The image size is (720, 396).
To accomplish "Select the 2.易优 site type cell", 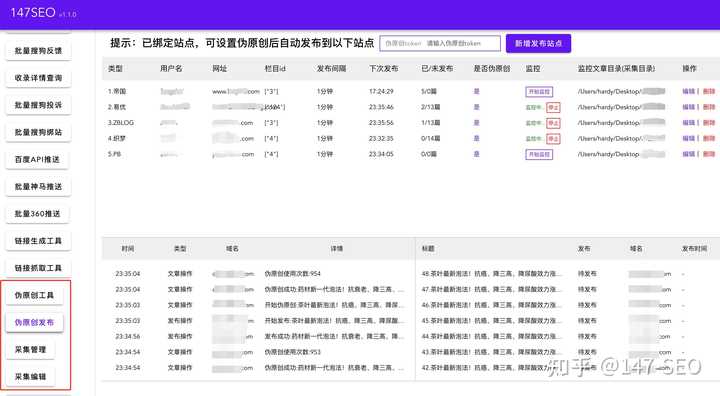I will [x=117, y=107].
